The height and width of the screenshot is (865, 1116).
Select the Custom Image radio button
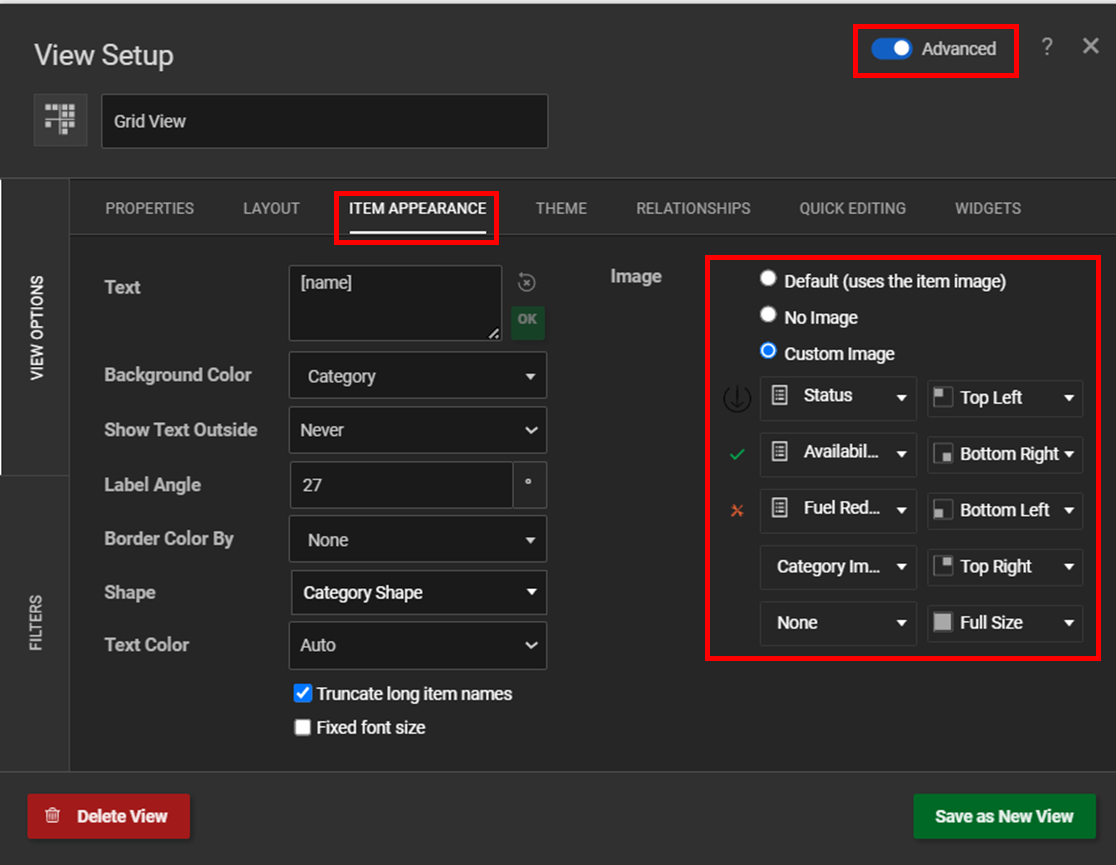point(768,351)
